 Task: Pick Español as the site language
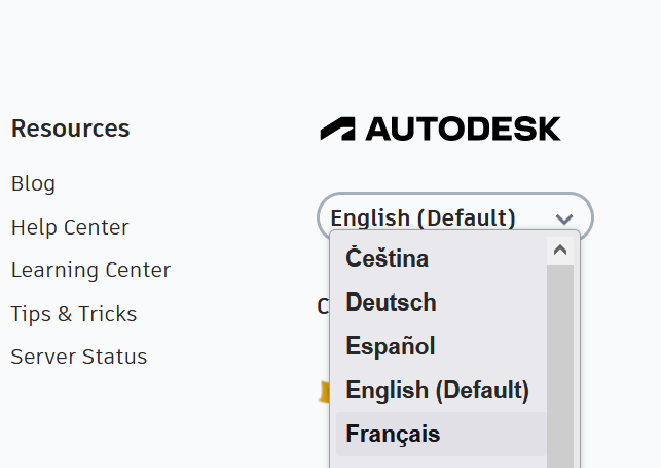pyautogui.click(x=390, y=346)
